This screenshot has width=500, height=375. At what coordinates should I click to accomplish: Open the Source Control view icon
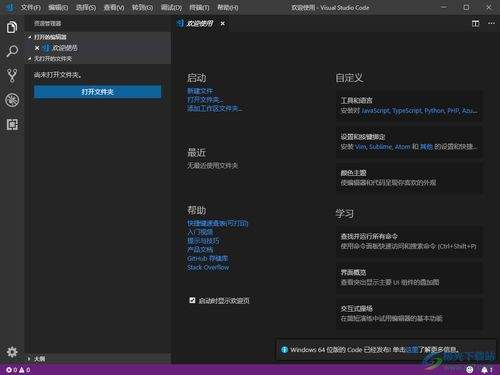point(12,76)
